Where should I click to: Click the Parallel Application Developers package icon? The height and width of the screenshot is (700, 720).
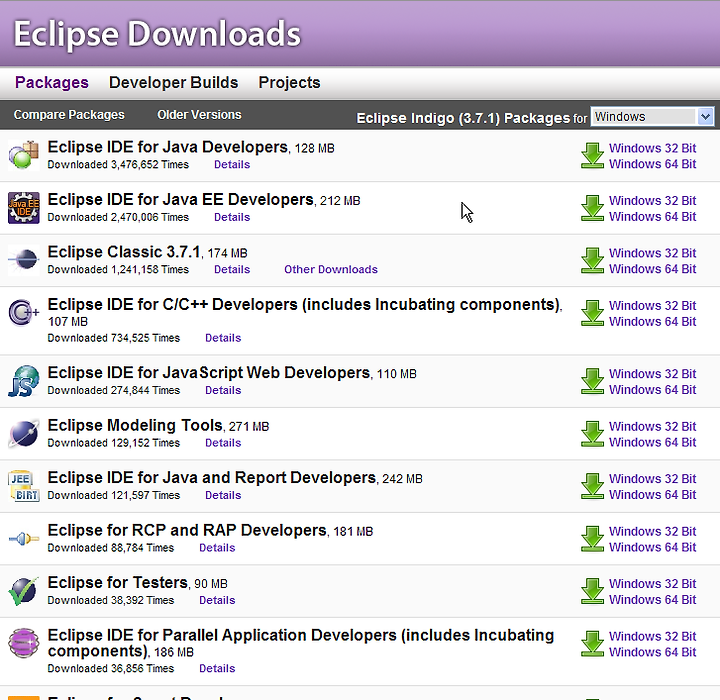[23, 643]
